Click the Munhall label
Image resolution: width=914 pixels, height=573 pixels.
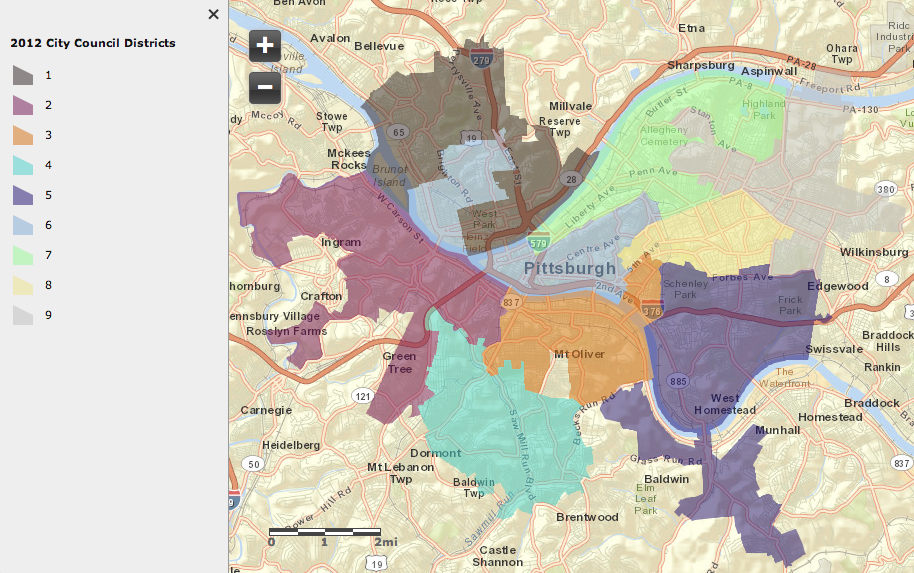[x=778, y=430]
